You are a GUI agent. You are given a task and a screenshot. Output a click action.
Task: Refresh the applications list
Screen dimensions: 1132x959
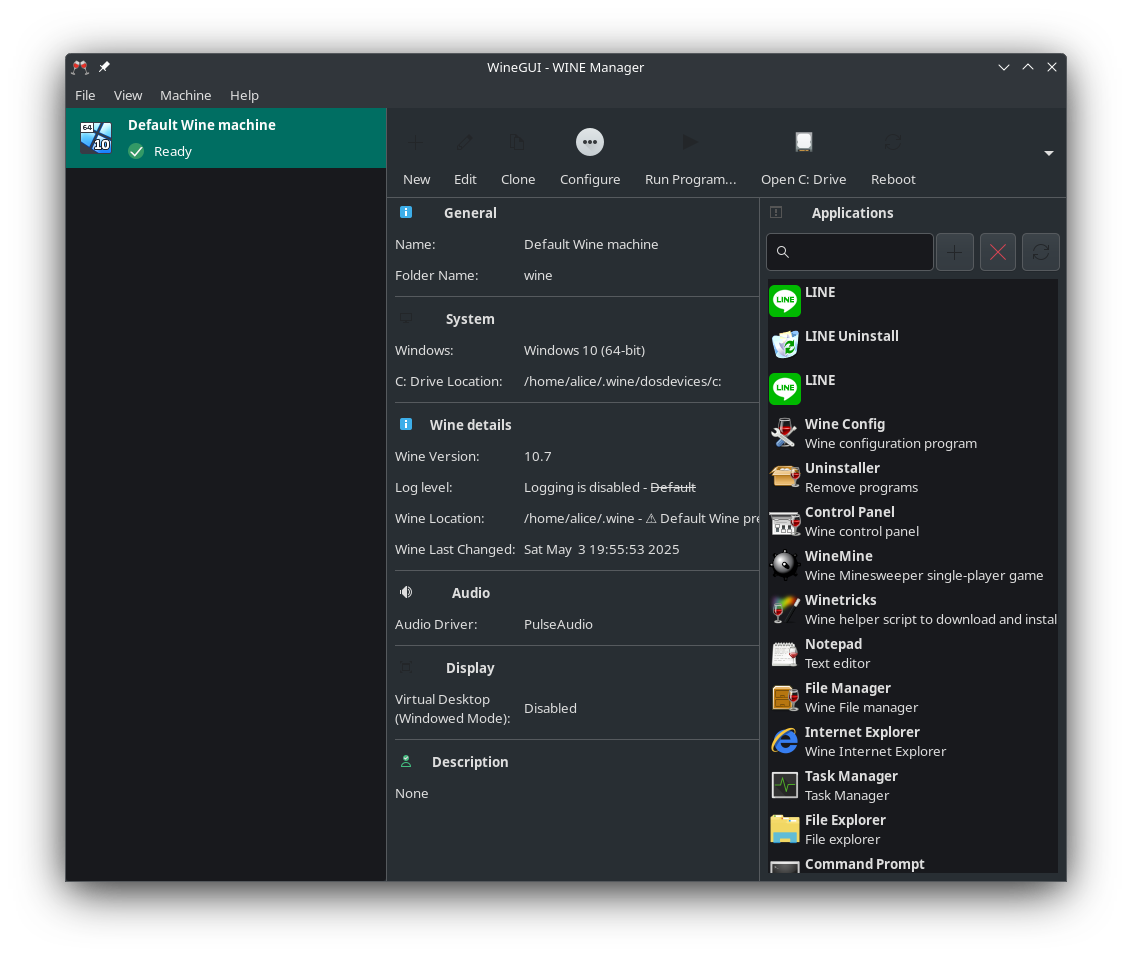(1040, 252)
